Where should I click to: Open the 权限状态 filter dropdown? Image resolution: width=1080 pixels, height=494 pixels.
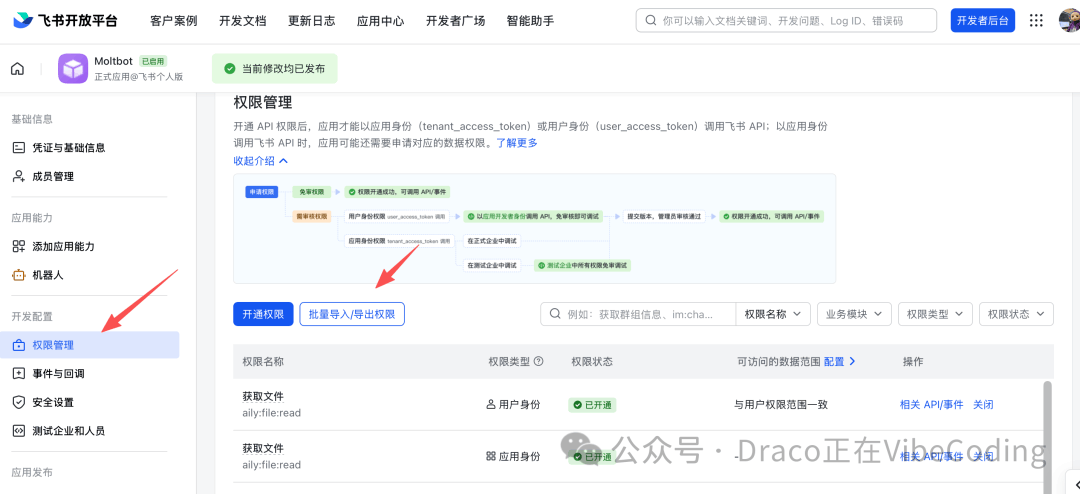tap(1015, 314)
